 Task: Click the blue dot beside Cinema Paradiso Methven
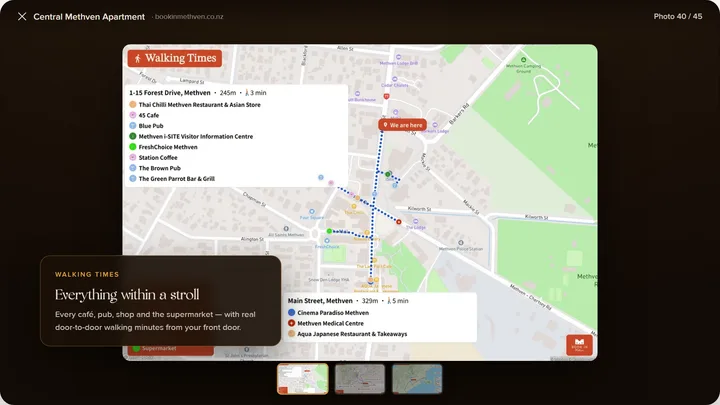pyautogui.click(x=291, y=312)
